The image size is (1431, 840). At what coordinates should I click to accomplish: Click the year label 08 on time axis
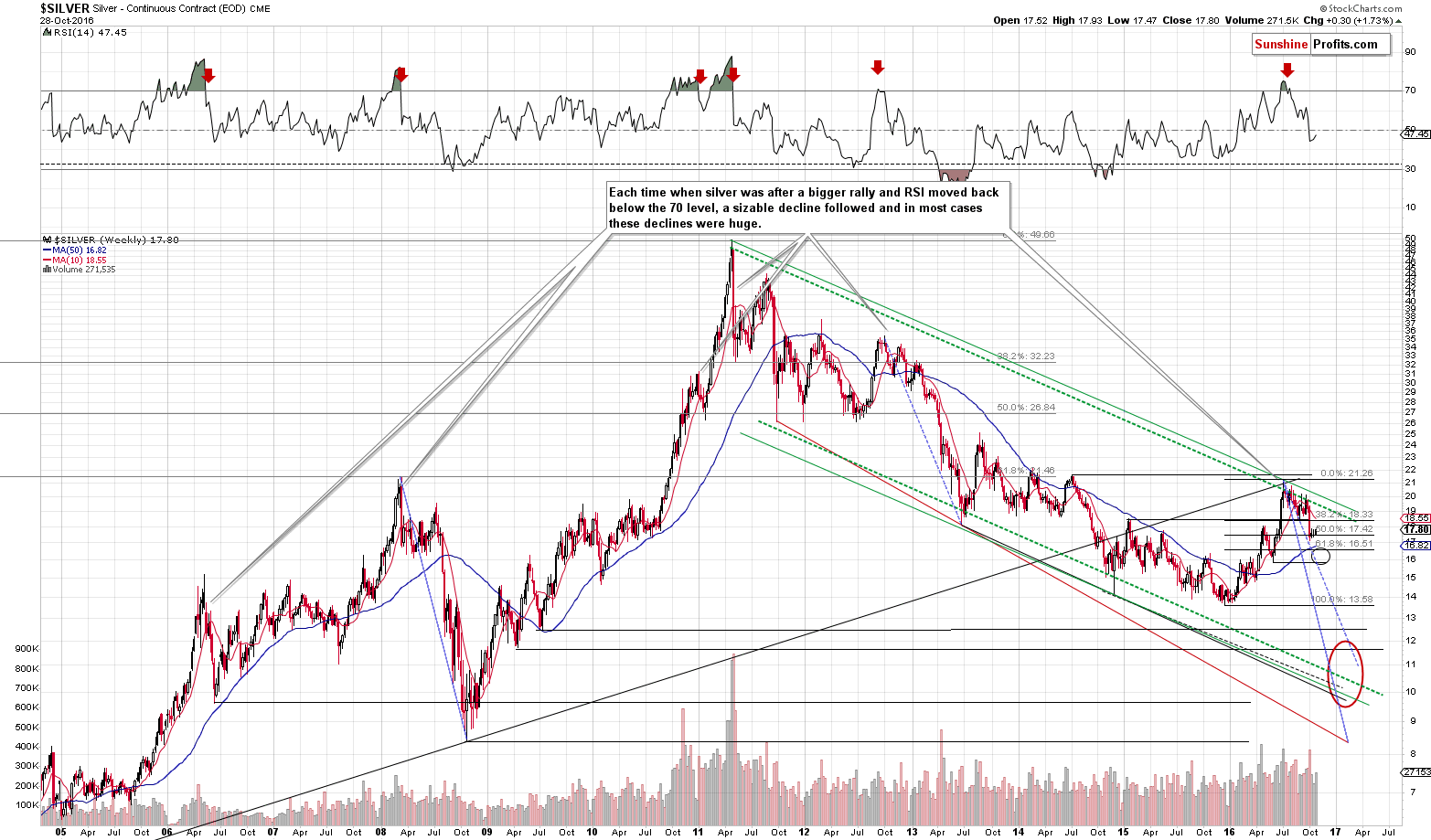tap(379, 832)
